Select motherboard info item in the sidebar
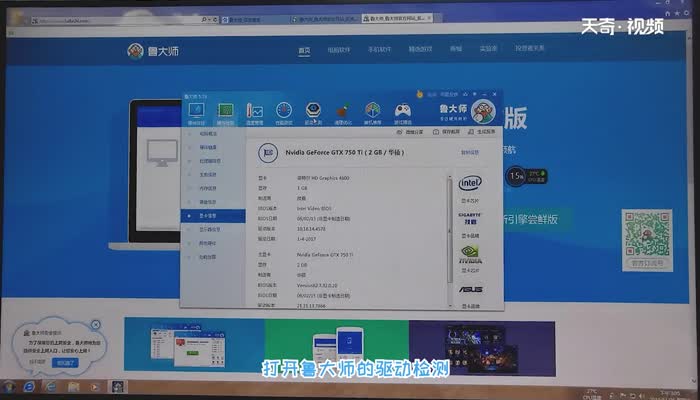This screenshot has width=700, height=400. point(208,175)
